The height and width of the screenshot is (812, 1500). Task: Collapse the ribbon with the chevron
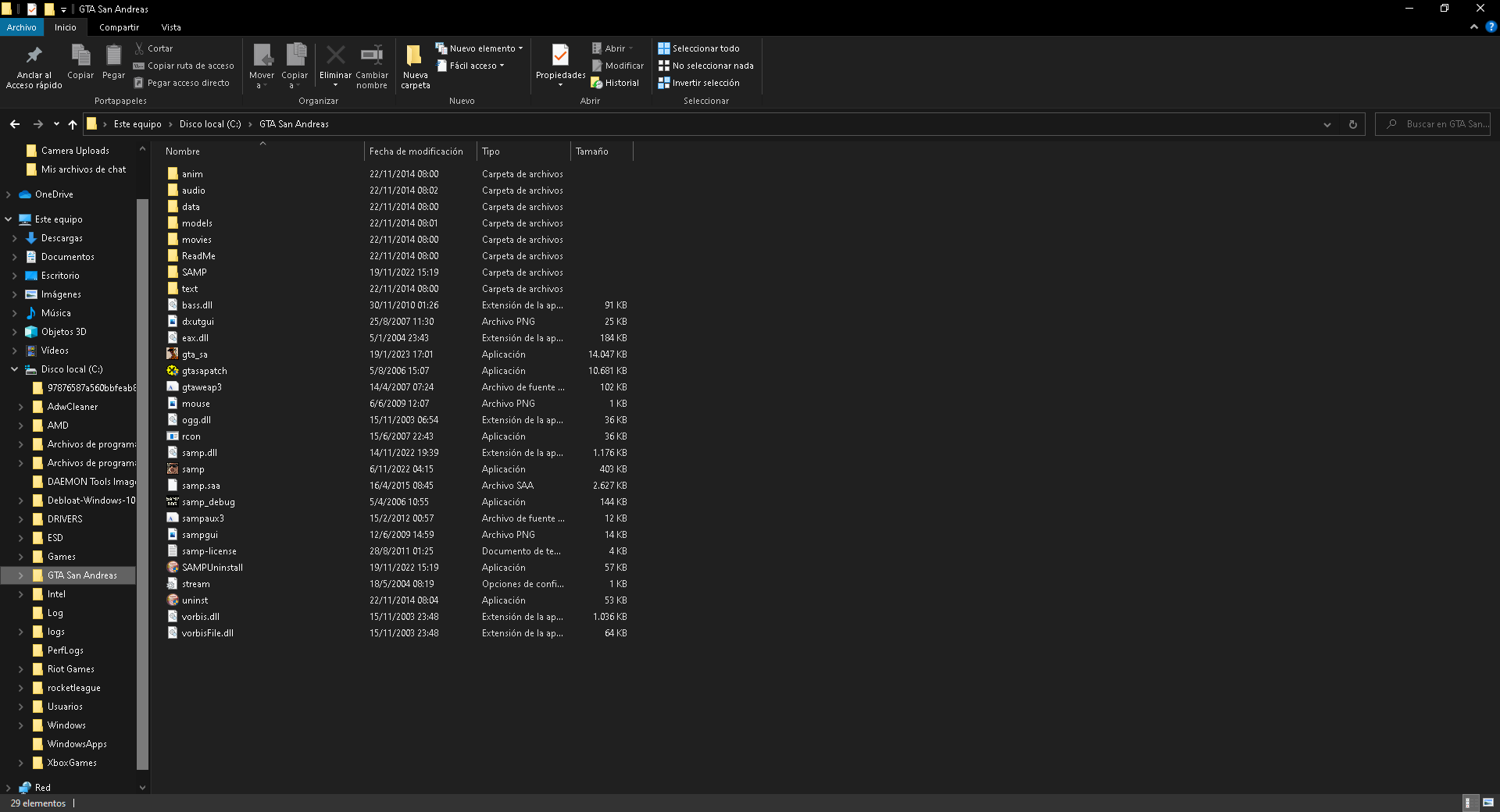tap(1474, 27)
